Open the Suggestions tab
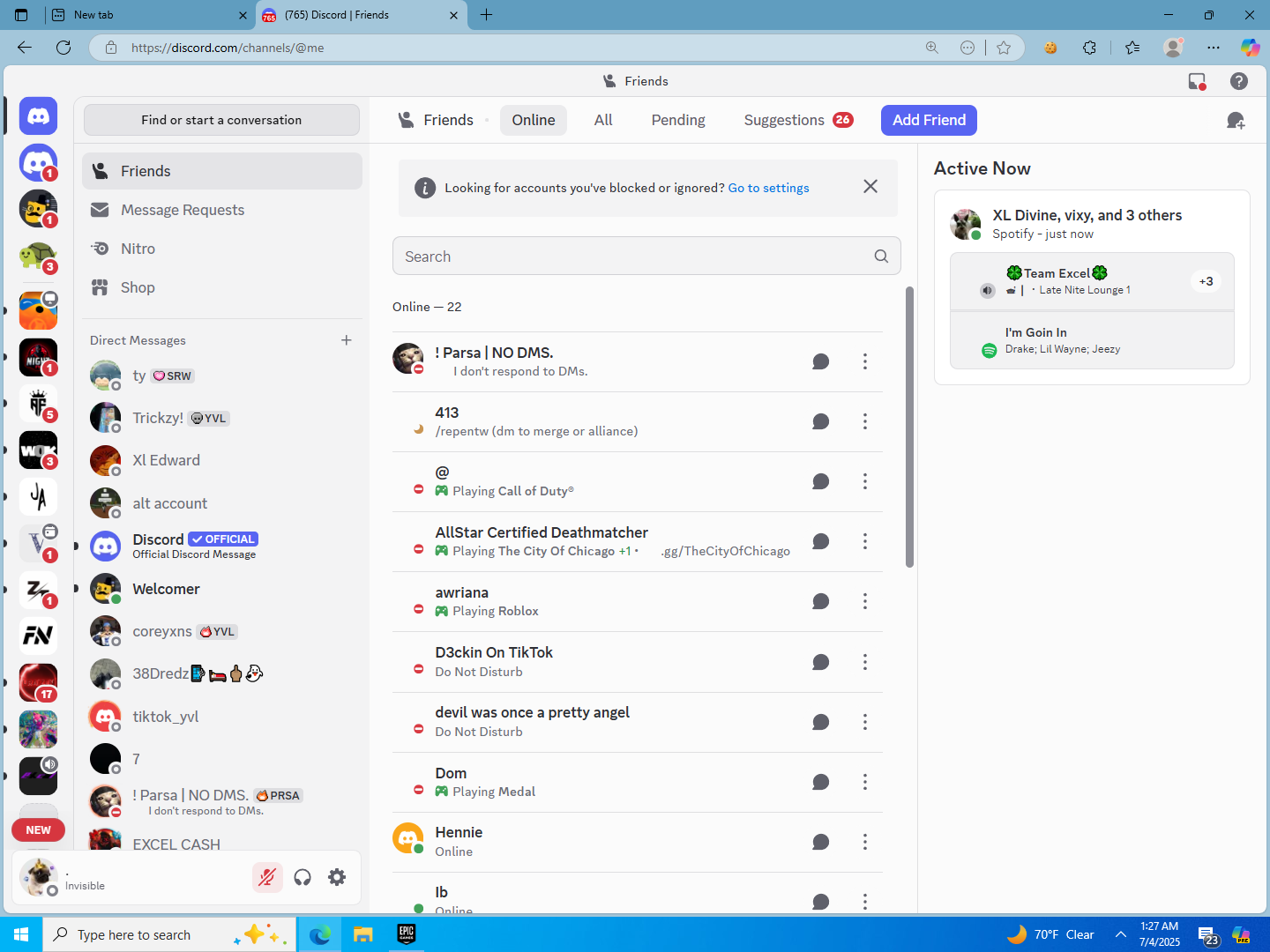 point(798,120)
